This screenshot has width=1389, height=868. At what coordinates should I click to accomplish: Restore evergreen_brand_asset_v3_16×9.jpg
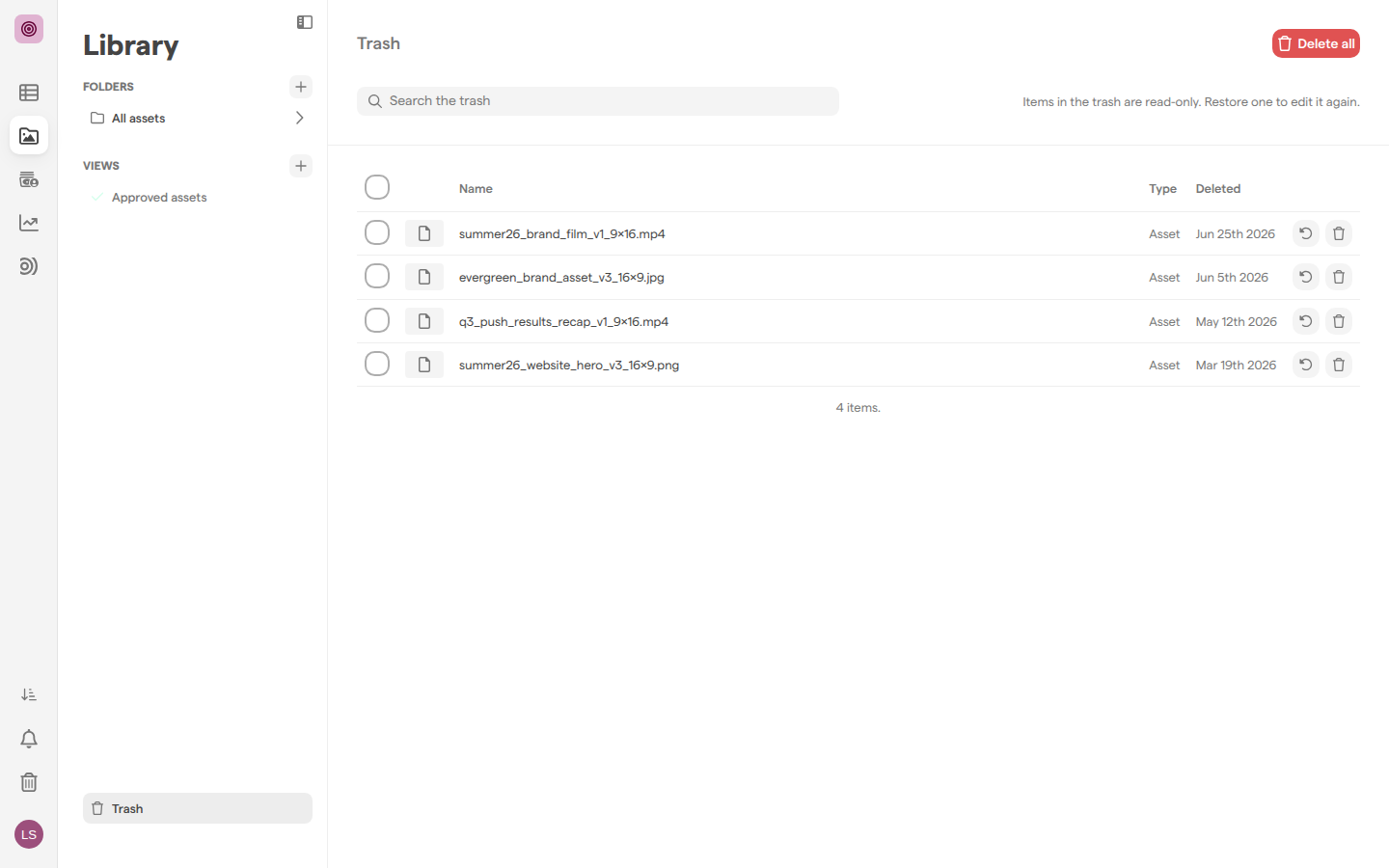(1306, 277)
